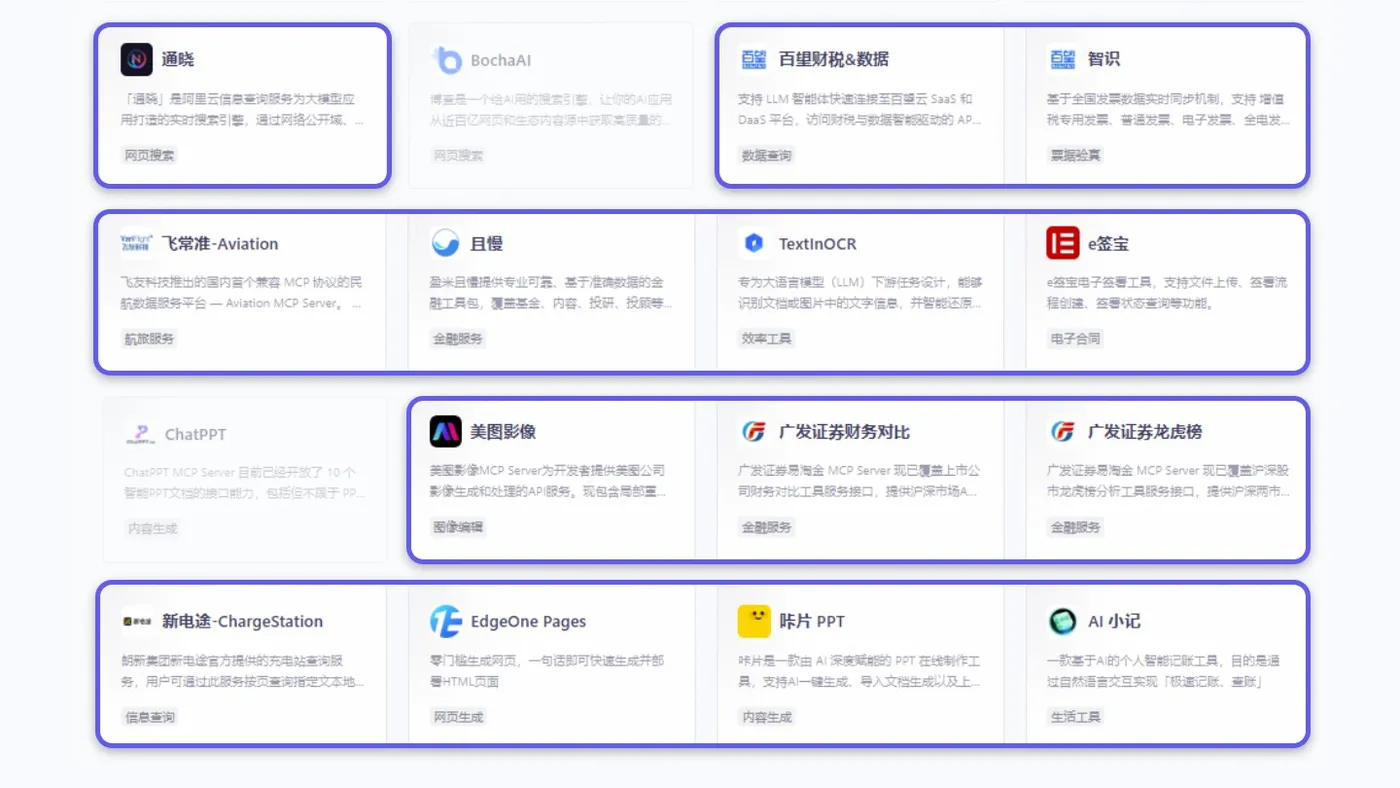Open the 且慢 service title
The height and width of the screenshot is (788, 1400).
487,243
